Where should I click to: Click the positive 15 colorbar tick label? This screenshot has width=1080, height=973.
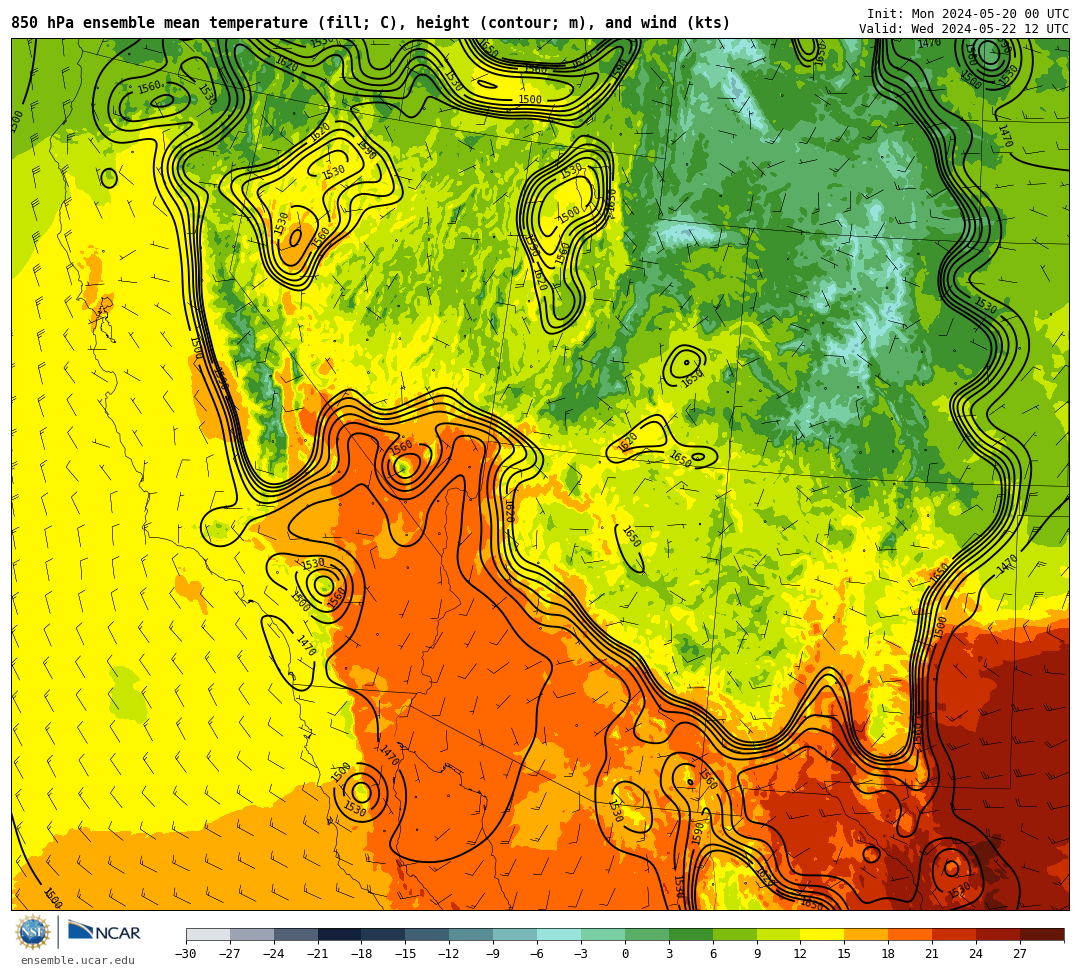coord(844,954)
